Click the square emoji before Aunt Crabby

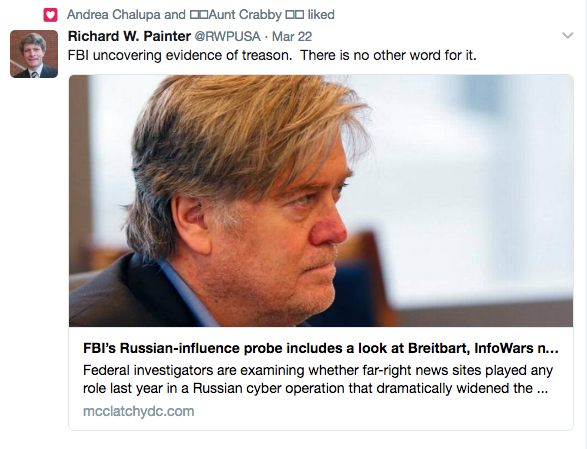(x=199, y=15)
